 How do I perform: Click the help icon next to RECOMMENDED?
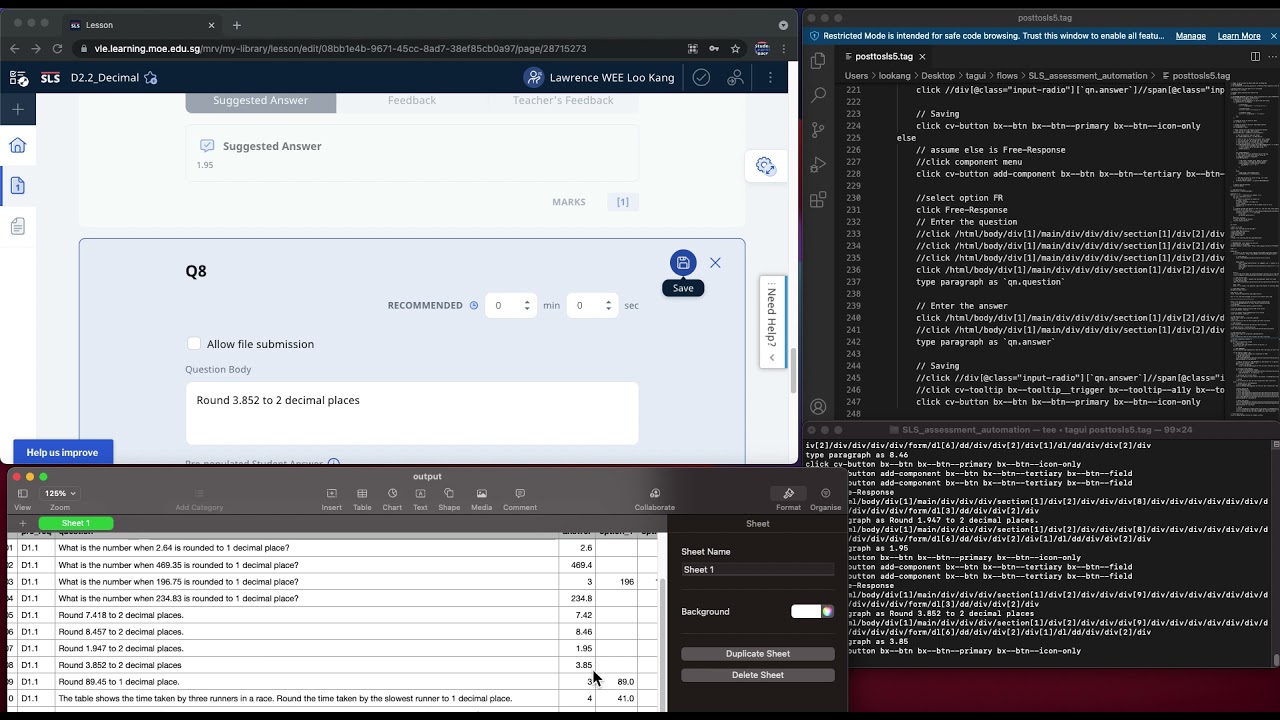pyautogui.click(x=474, y=306)
